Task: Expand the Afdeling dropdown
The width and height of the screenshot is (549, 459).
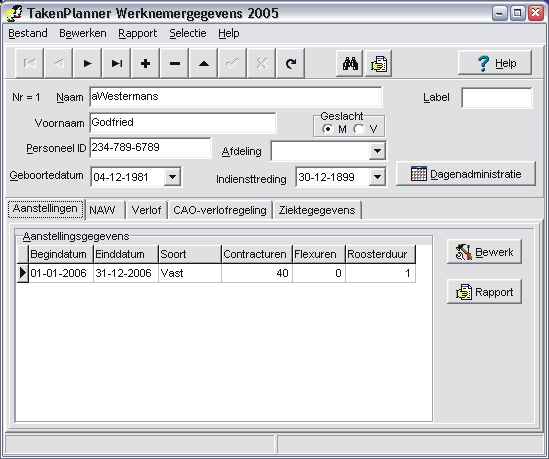Action: click(x=377, y=151)
